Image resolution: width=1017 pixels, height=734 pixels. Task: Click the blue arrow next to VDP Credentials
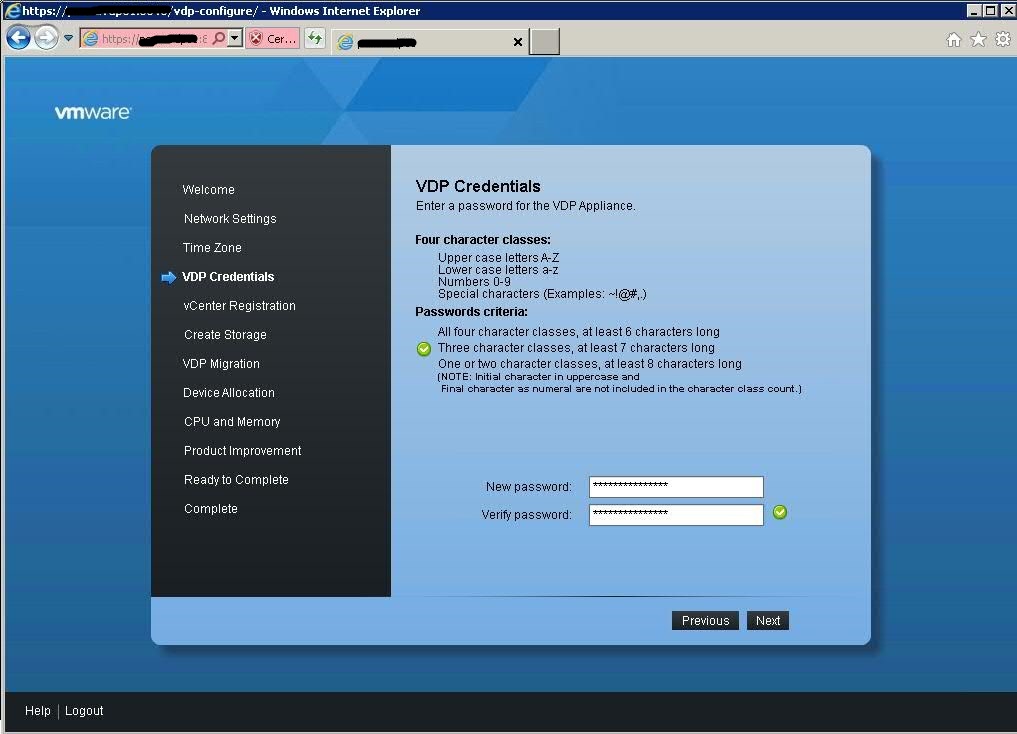tap(169, 278)
